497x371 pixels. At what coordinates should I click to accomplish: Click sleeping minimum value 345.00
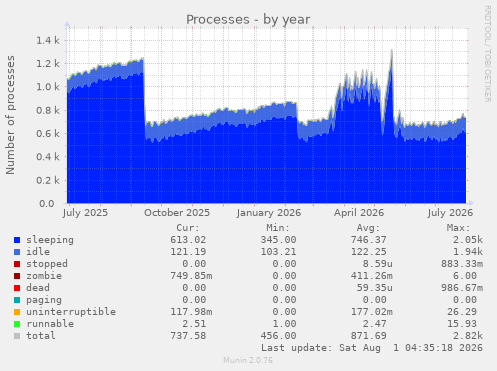tap(278, 240)
